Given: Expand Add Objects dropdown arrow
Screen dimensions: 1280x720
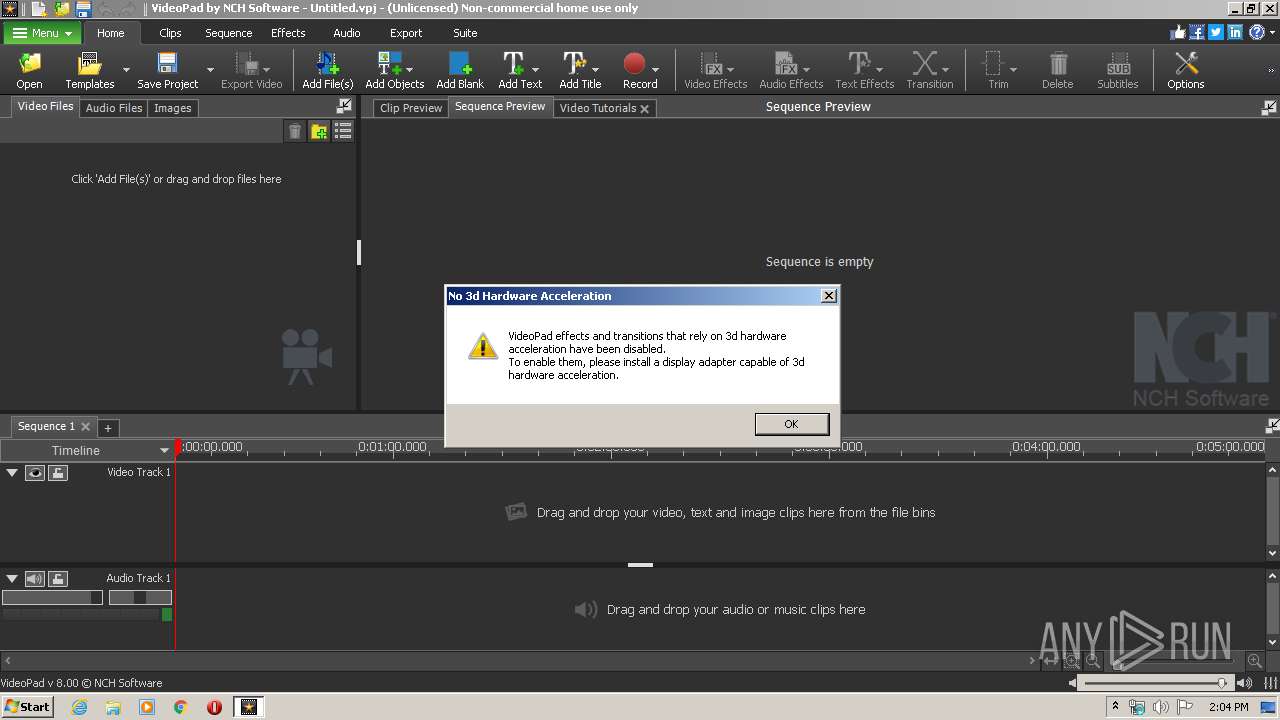Looking at the screenshot, I should pyautogui.click(x=411, y=69).
